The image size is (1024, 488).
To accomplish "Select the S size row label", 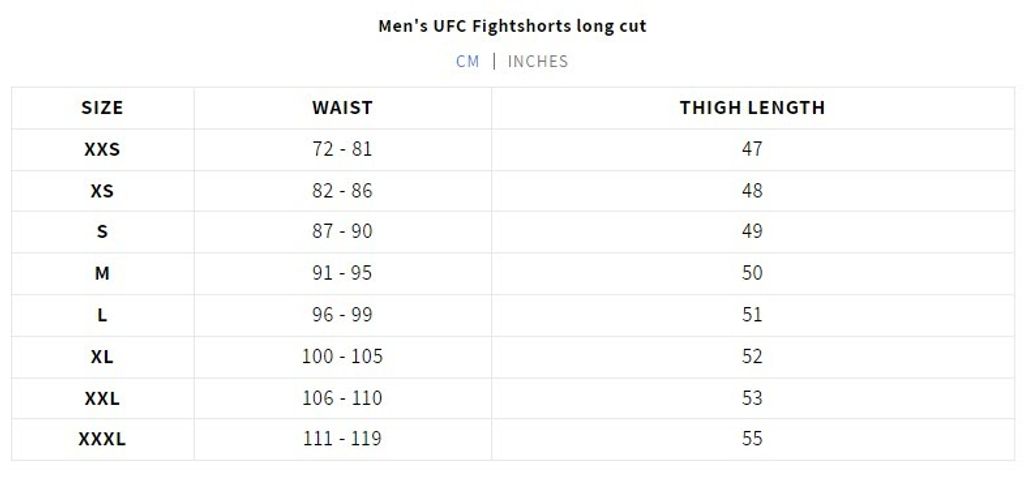I will click(102, 232).
